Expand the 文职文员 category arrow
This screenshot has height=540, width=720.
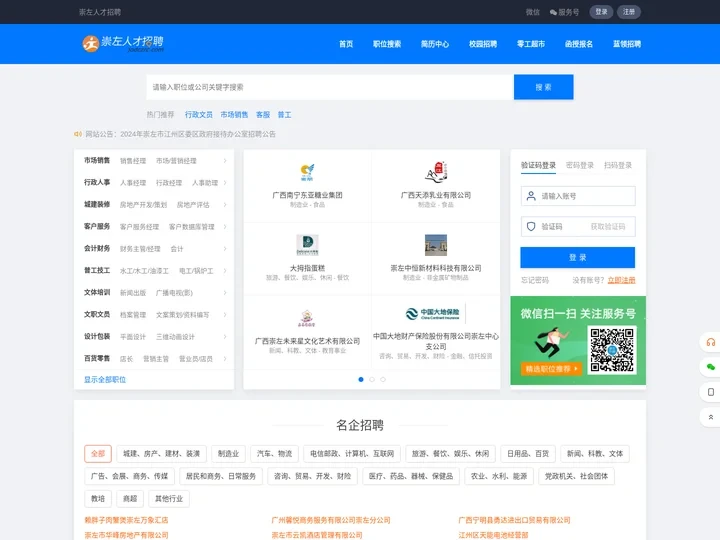pyautogui.click(x=225, y=315)
